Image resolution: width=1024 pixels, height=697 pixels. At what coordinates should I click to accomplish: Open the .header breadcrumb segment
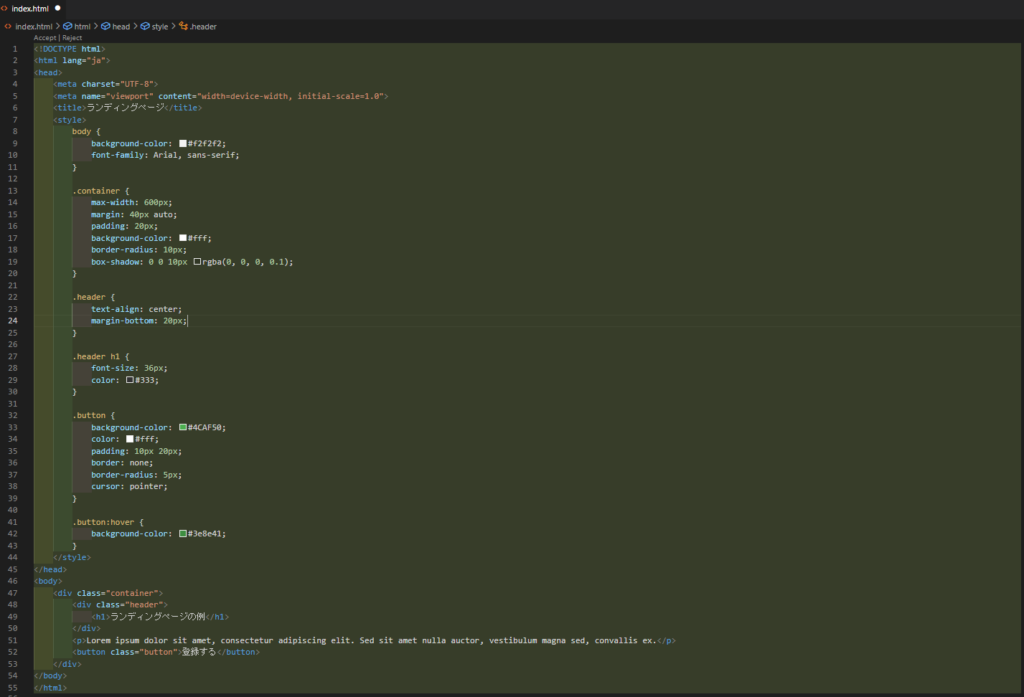click(203, 27)
